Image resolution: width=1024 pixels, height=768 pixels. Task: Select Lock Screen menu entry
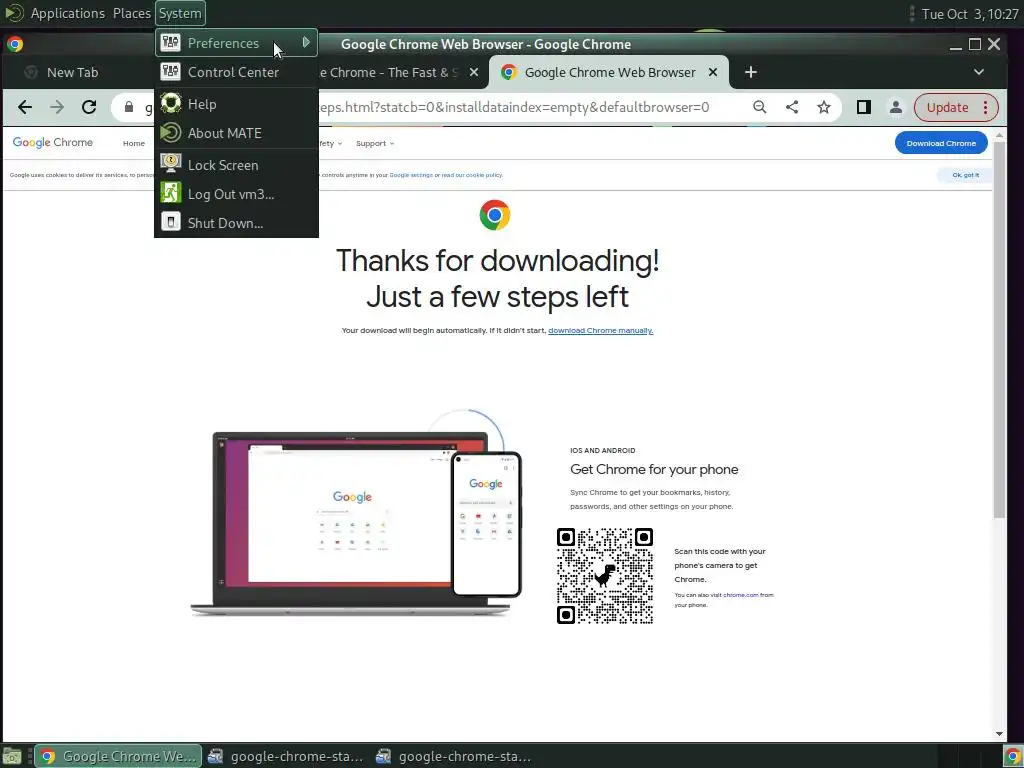point(236,165)
